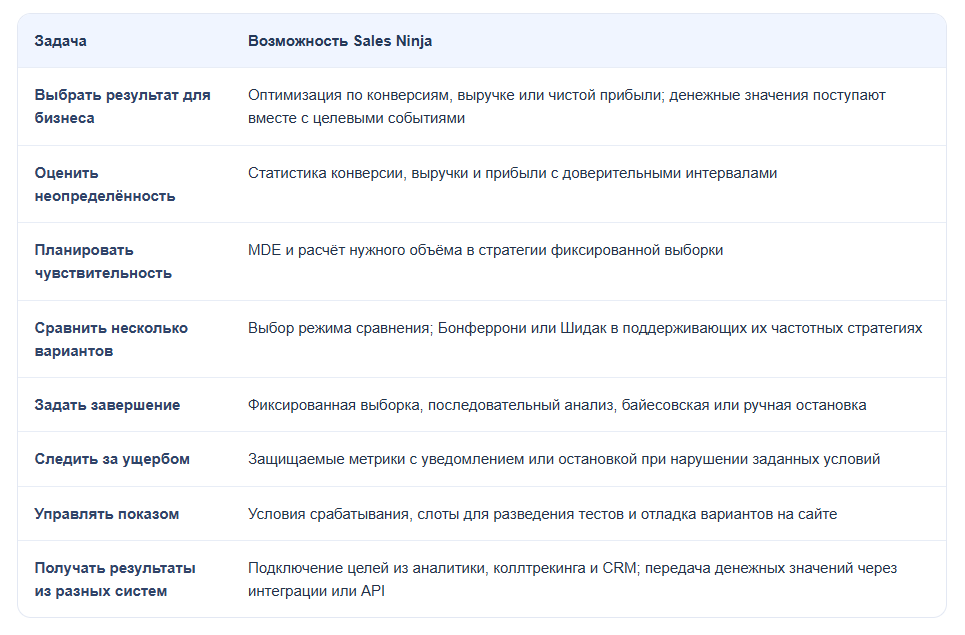Select the "Задать завершение" row title
Viewport: 965px width, 635px height.
(107, 405)
